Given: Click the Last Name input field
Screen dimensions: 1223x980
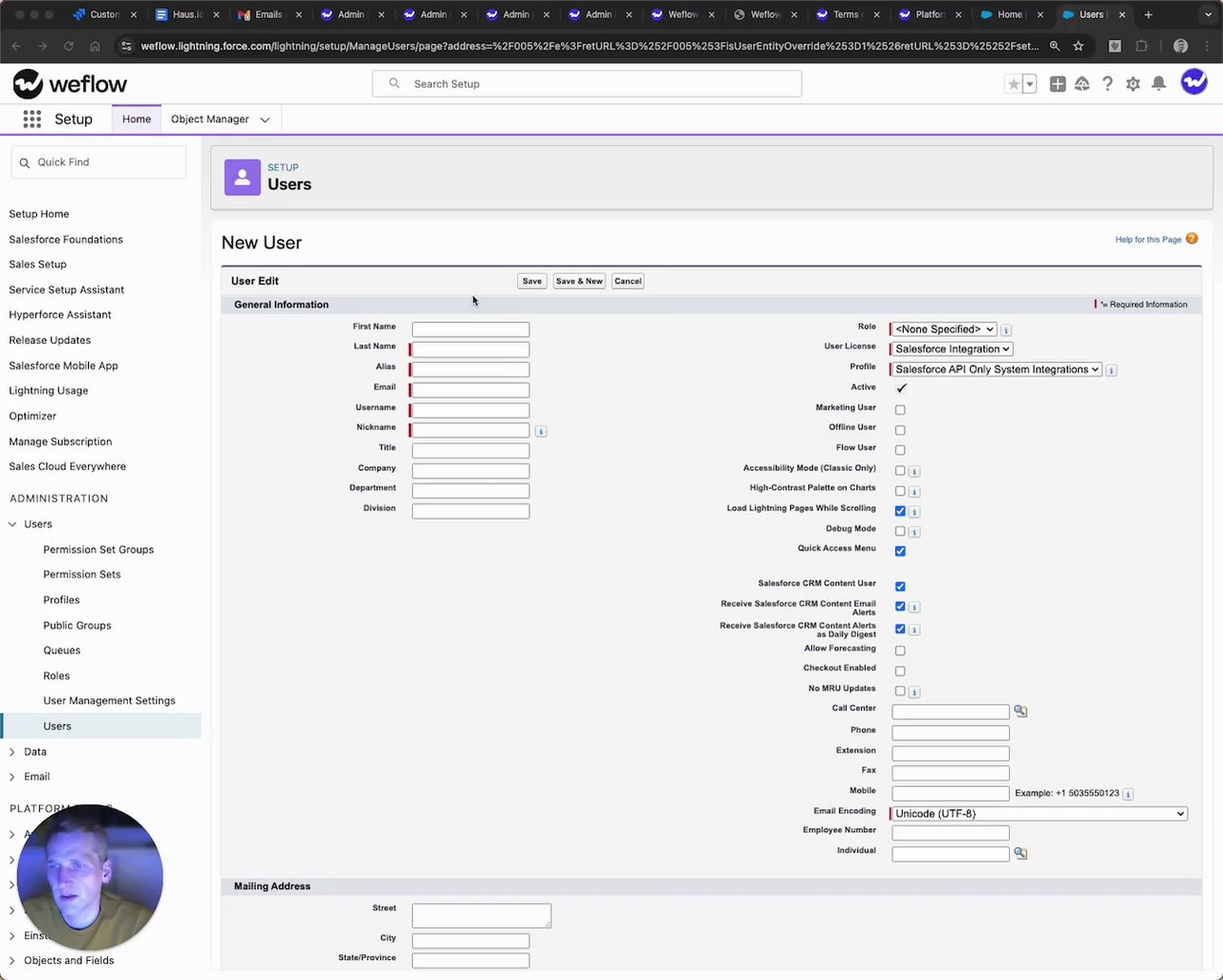Looking at the screenshot, I should point(470,349).
